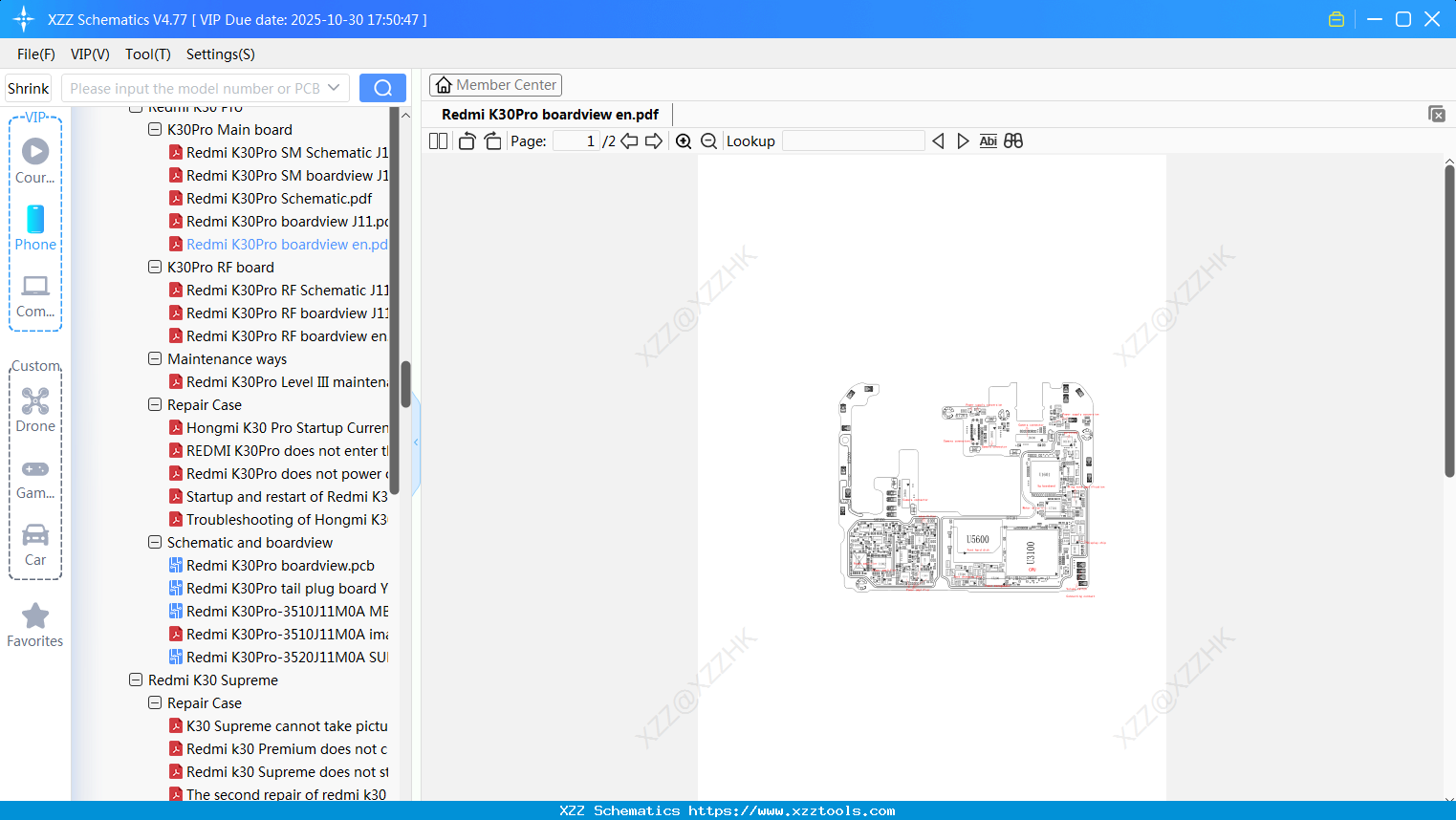Click the Member Center button
1456x820 pixels.
click(495, 85)
